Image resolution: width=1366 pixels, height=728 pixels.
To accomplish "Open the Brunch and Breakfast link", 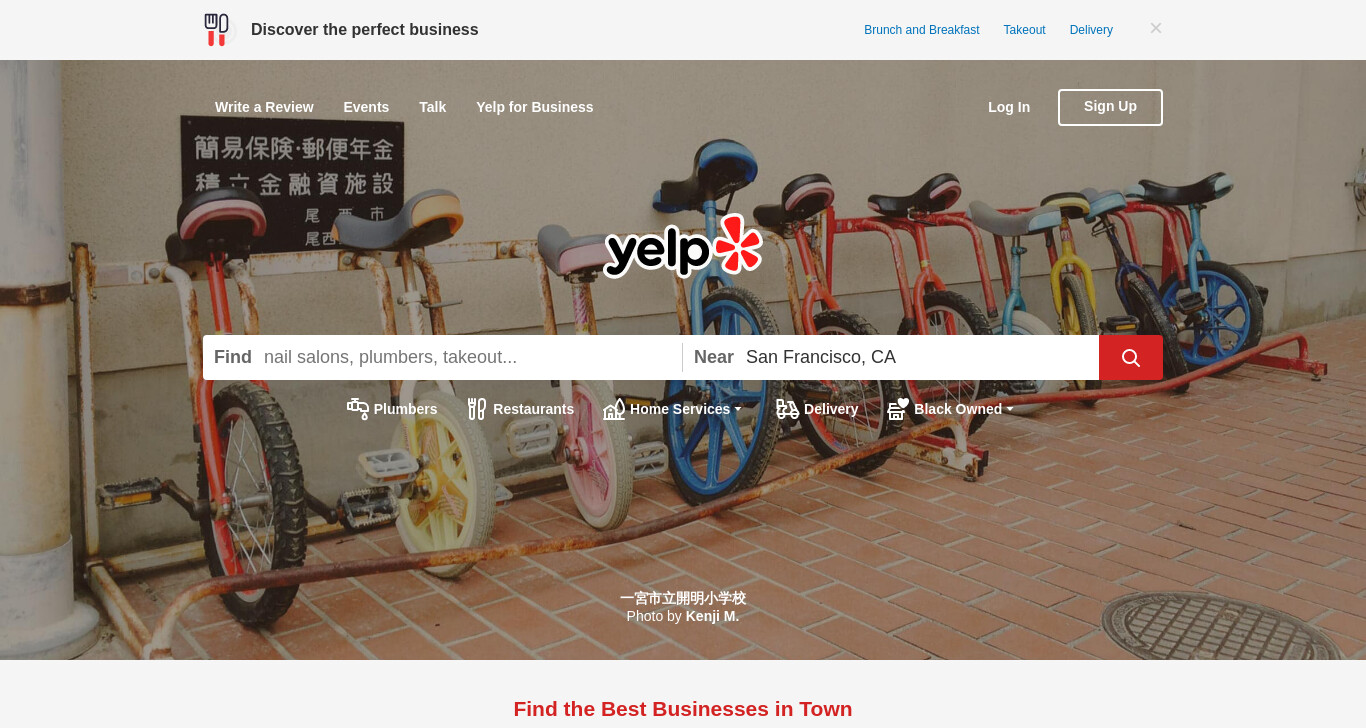I will (x=922, y=30).
